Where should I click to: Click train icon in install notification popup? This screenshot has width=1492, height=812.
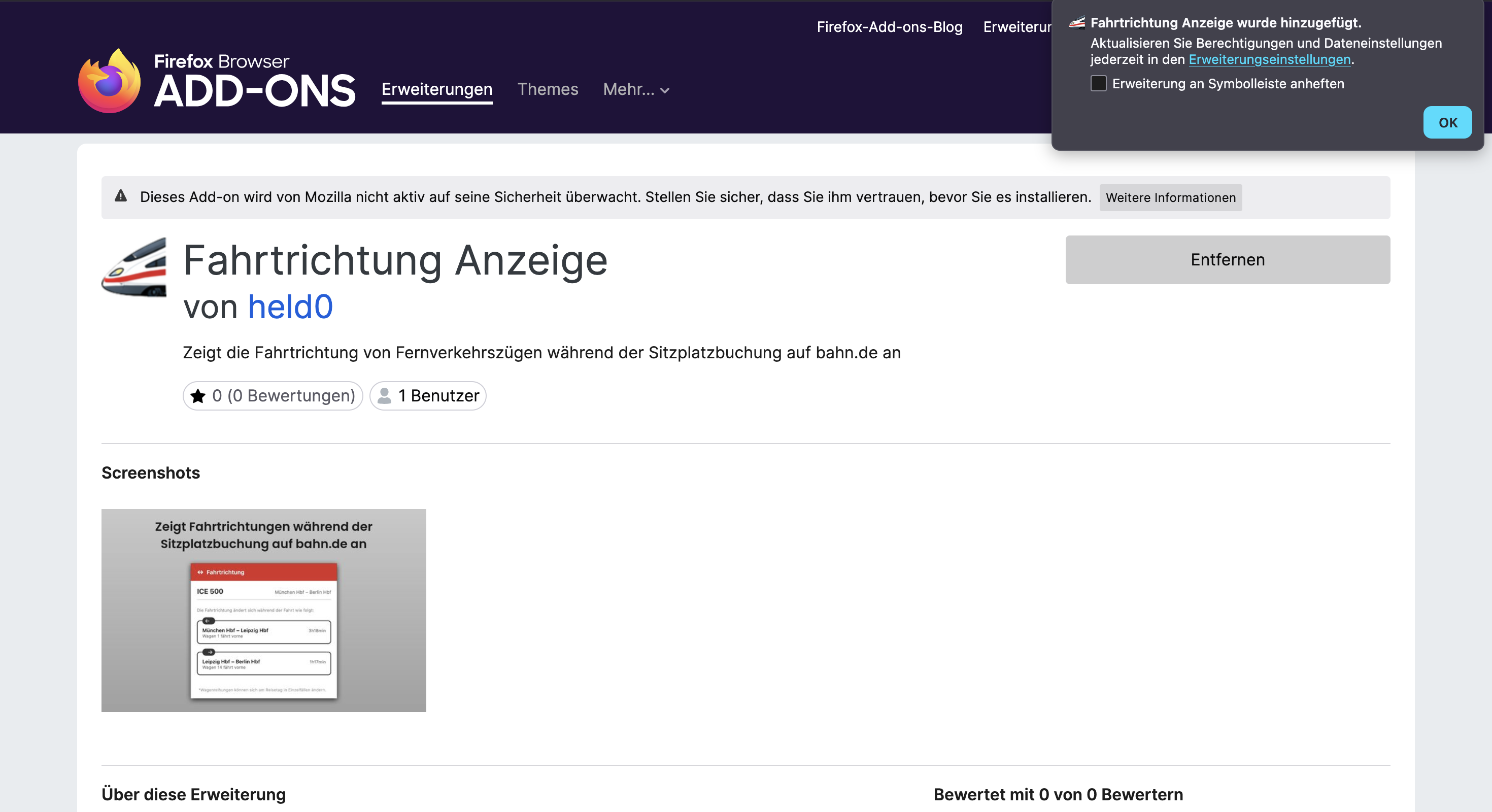1077,23
